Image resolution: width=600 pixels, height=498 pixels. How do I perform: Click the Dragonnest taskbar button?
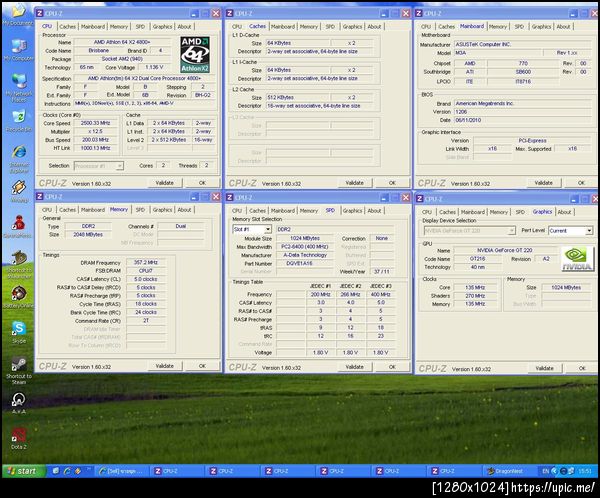(508, 471)
